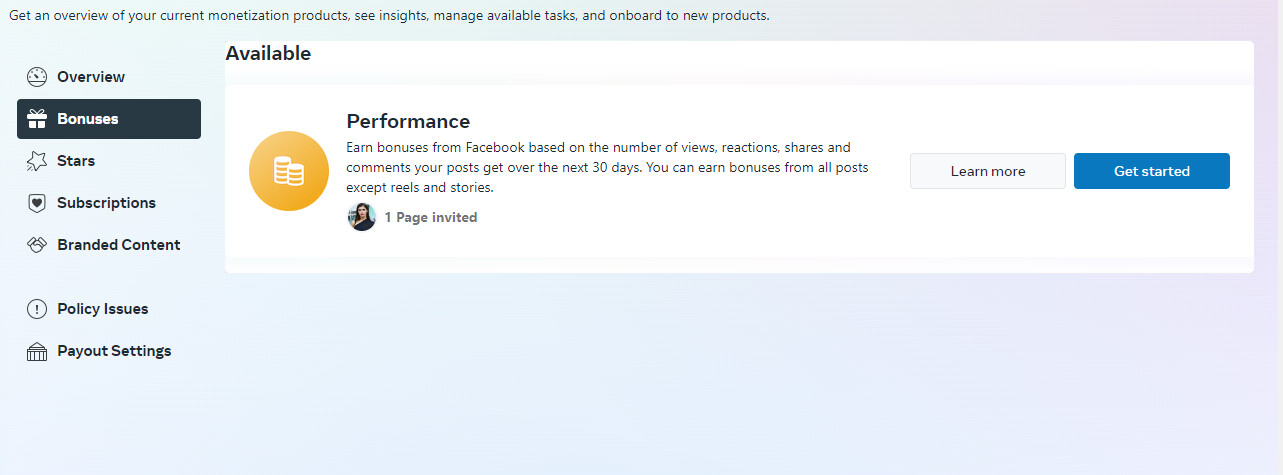
Task: Click the Learn more button
Action: tap(988, 171)
